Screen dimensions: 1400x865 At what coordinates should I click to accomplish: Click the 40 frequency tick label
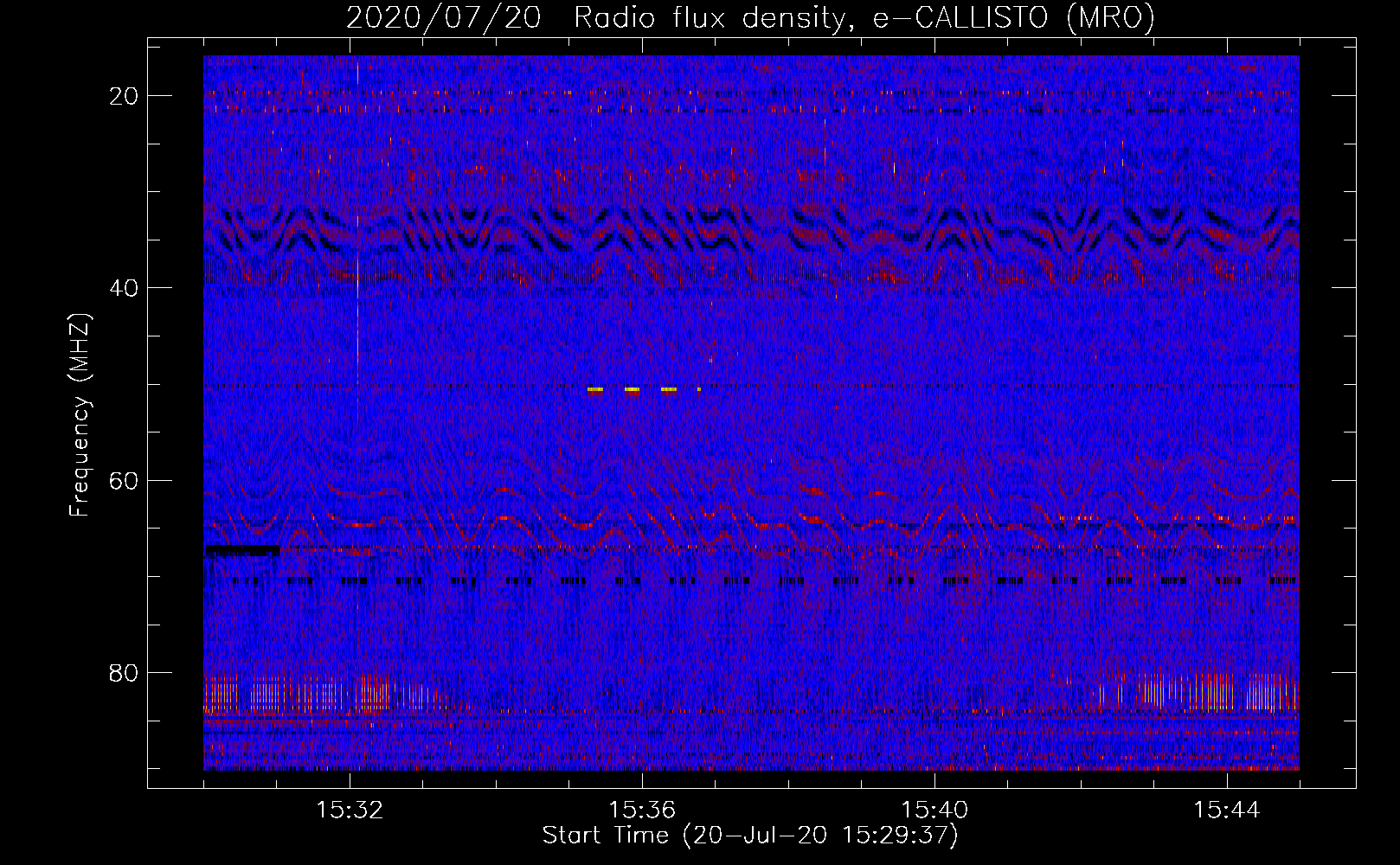pos(124,288)
